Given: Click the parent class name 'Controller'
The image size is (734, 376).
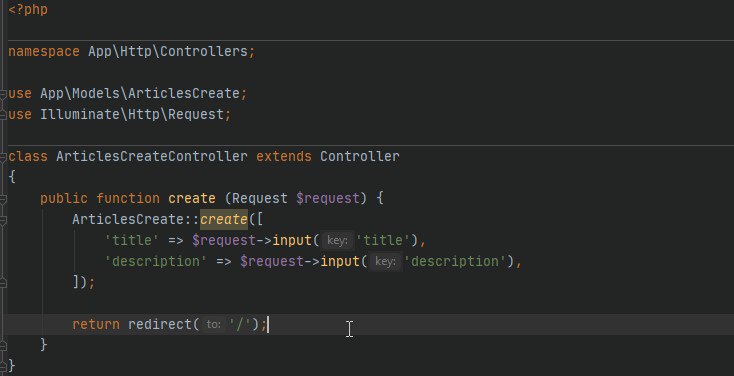Looking at the screenshot, I should coord(360,156).
